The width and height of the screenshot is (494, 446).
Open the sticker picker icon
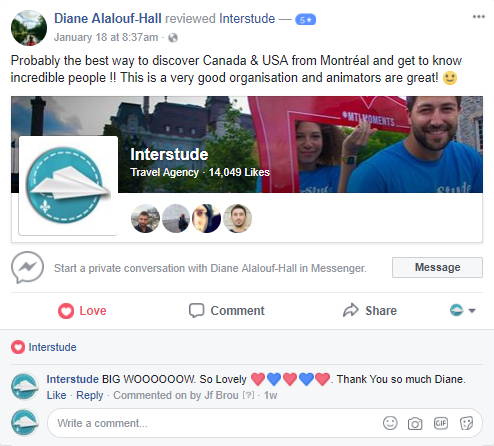pos(466,424)
